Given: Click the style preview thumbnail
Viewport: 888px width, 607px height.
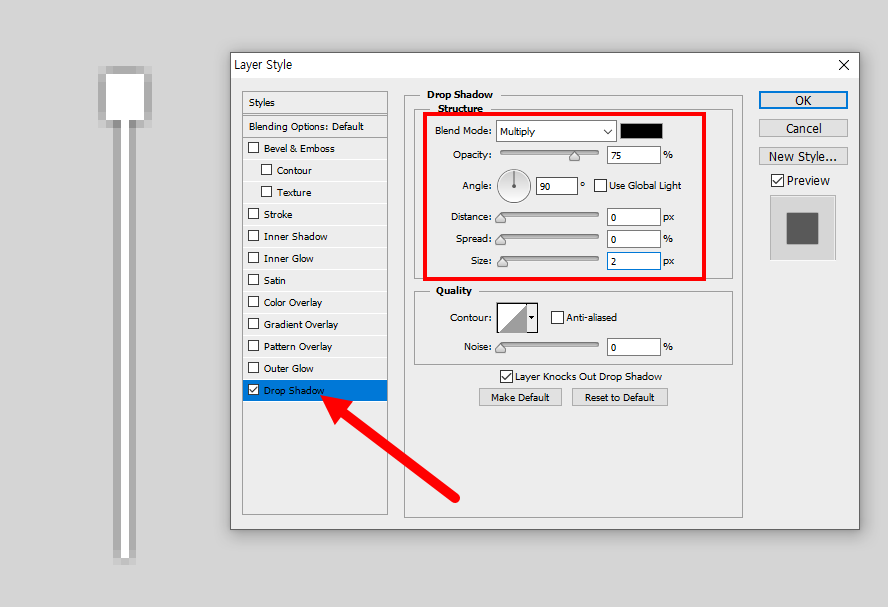Looking at the screenshot, I should [x=802, y=228].
